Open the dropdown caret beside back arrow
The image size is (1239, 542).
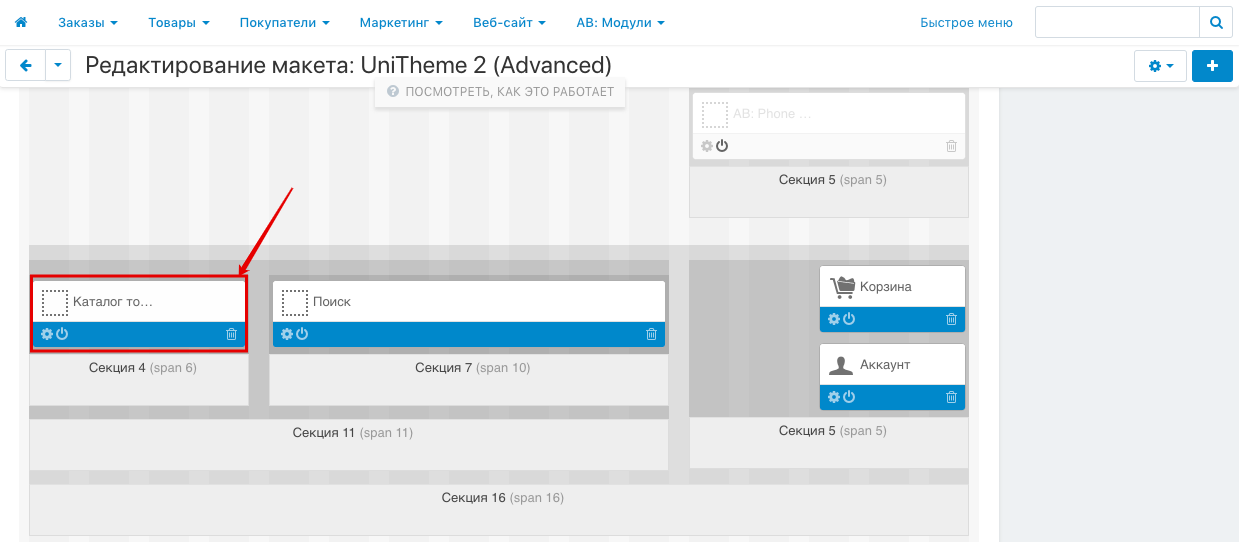pos(58,66)
